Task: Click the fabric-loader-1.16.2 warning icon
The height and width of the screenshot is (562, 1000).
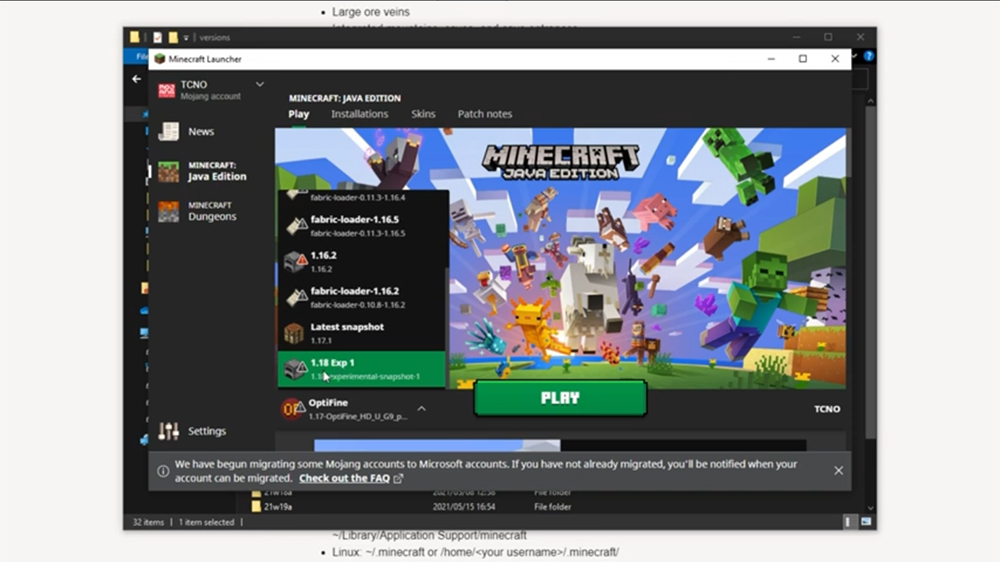Action: (296, 297)
